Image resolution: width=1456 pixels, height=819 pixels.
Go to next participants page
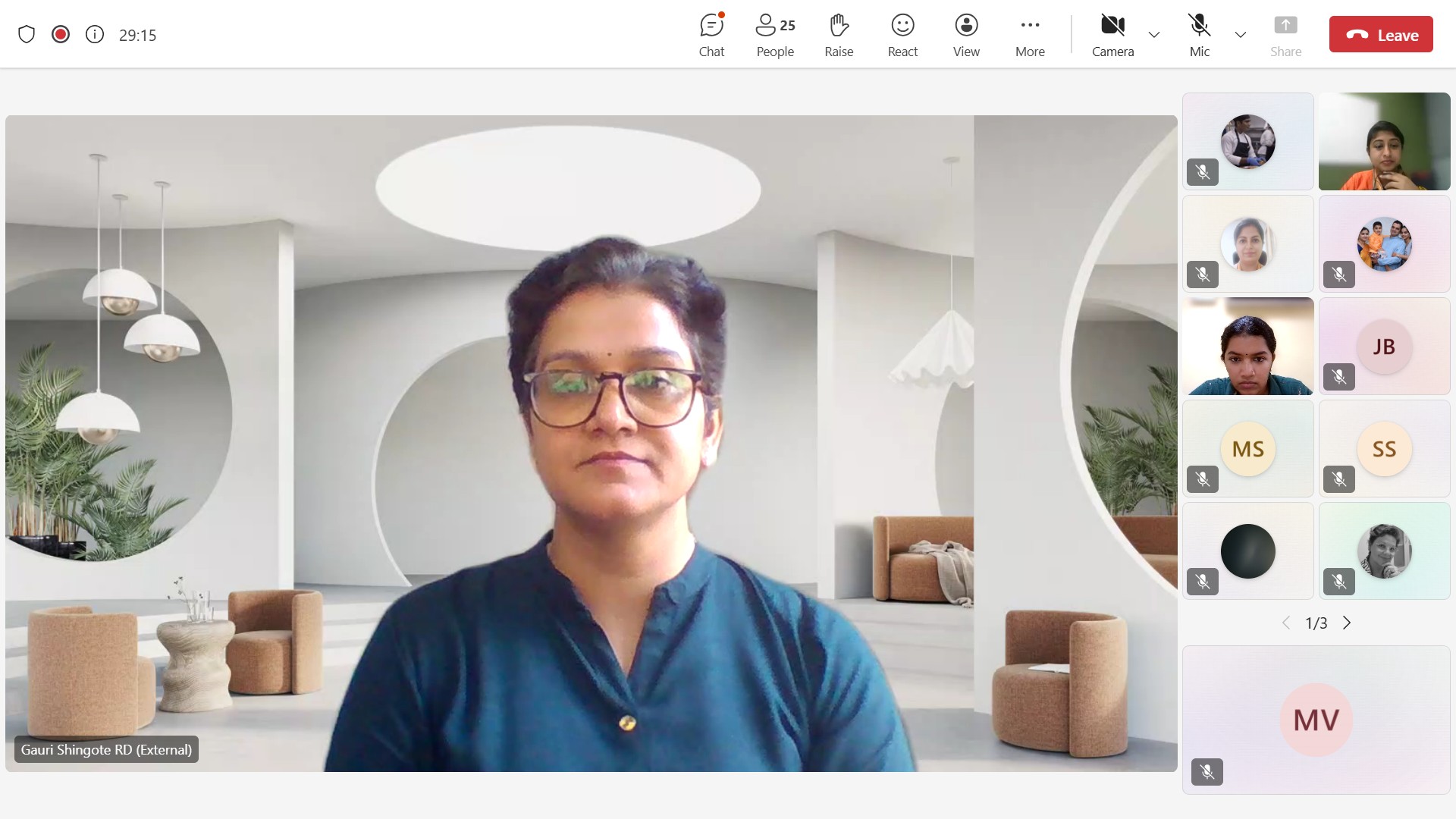click(x=1347, y=623)
